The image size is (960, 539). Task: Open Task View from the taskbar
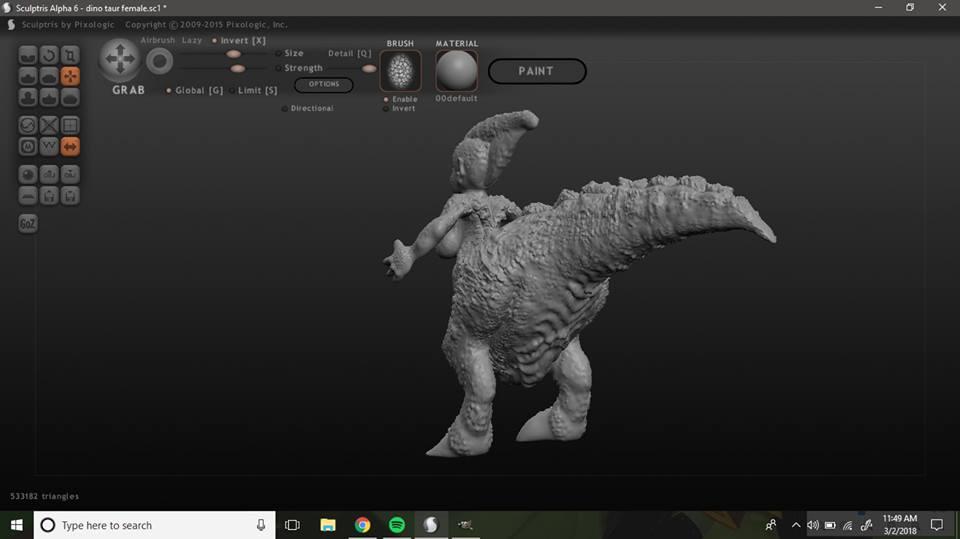pyautogui.click(x=293, y=525)
